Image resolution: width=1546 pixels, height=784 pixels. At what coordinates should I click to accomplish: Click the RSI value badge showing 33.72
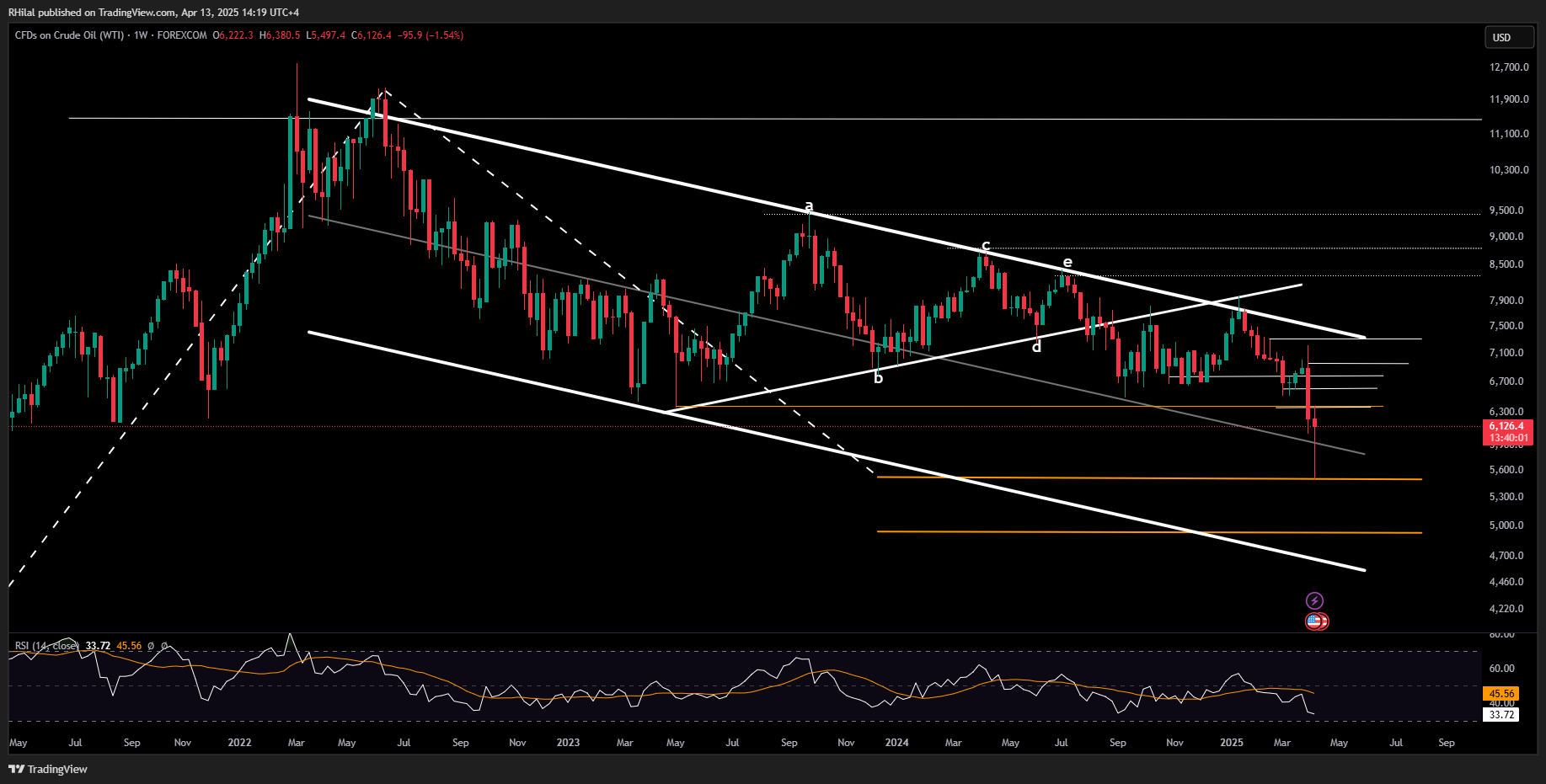(x=1500, y=714)
